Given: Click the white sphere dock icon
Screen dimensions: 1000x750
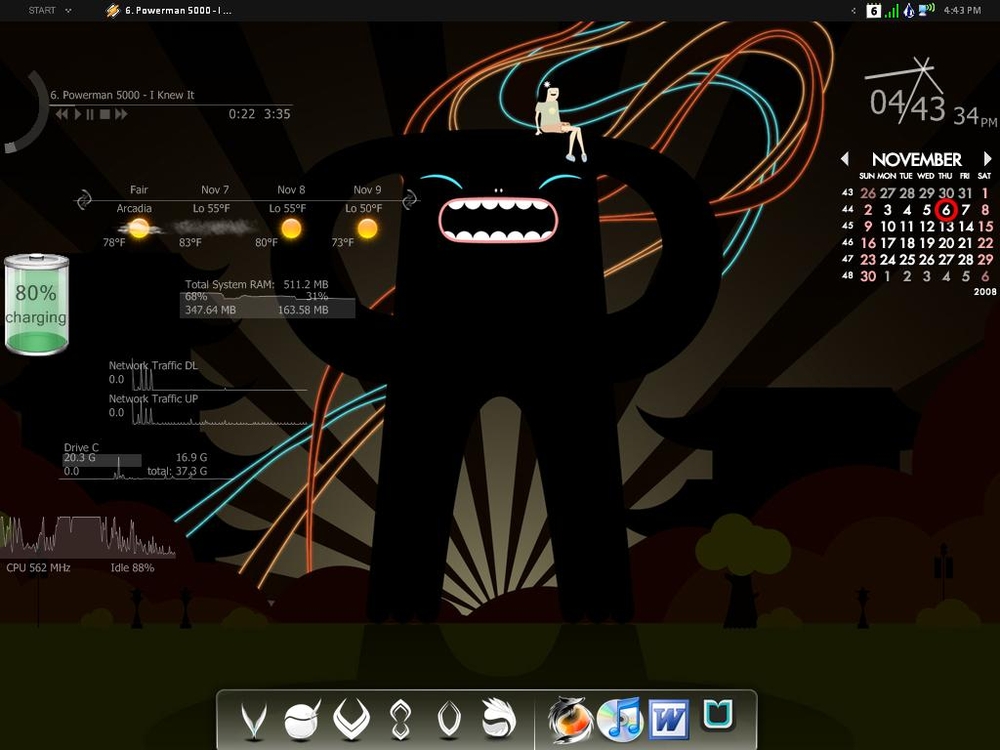Looking at the screenshot, I should (301, 719).
